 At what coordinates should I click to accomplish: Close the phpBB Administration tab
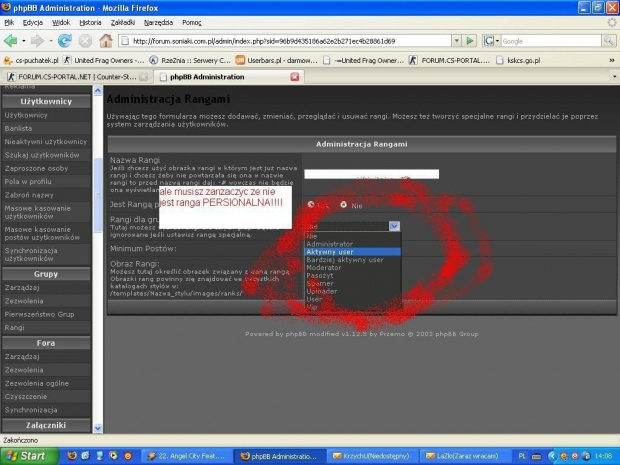[294, 76]
